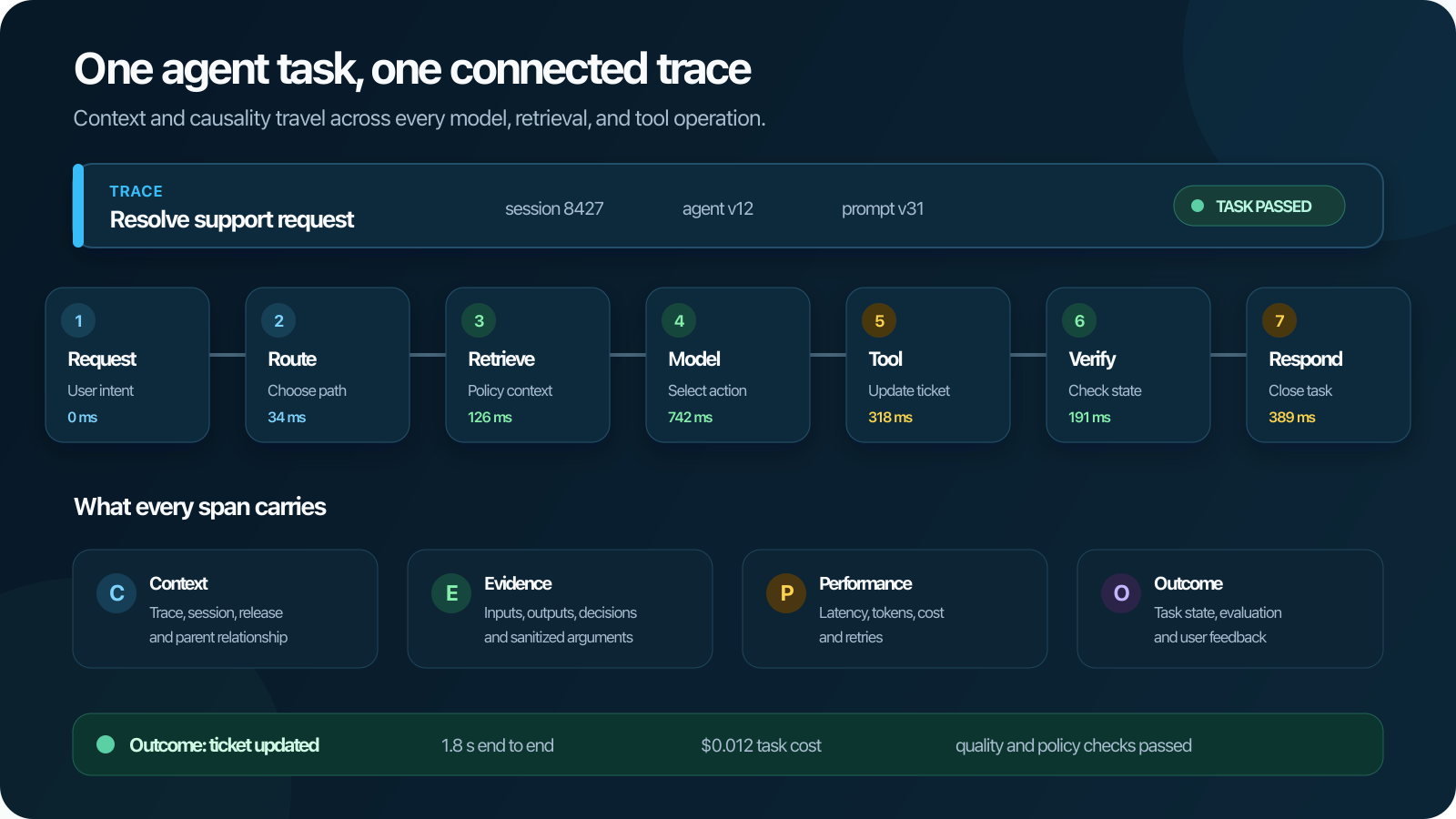
Task: Click the Performance card heading
Action: click(865, 583)
